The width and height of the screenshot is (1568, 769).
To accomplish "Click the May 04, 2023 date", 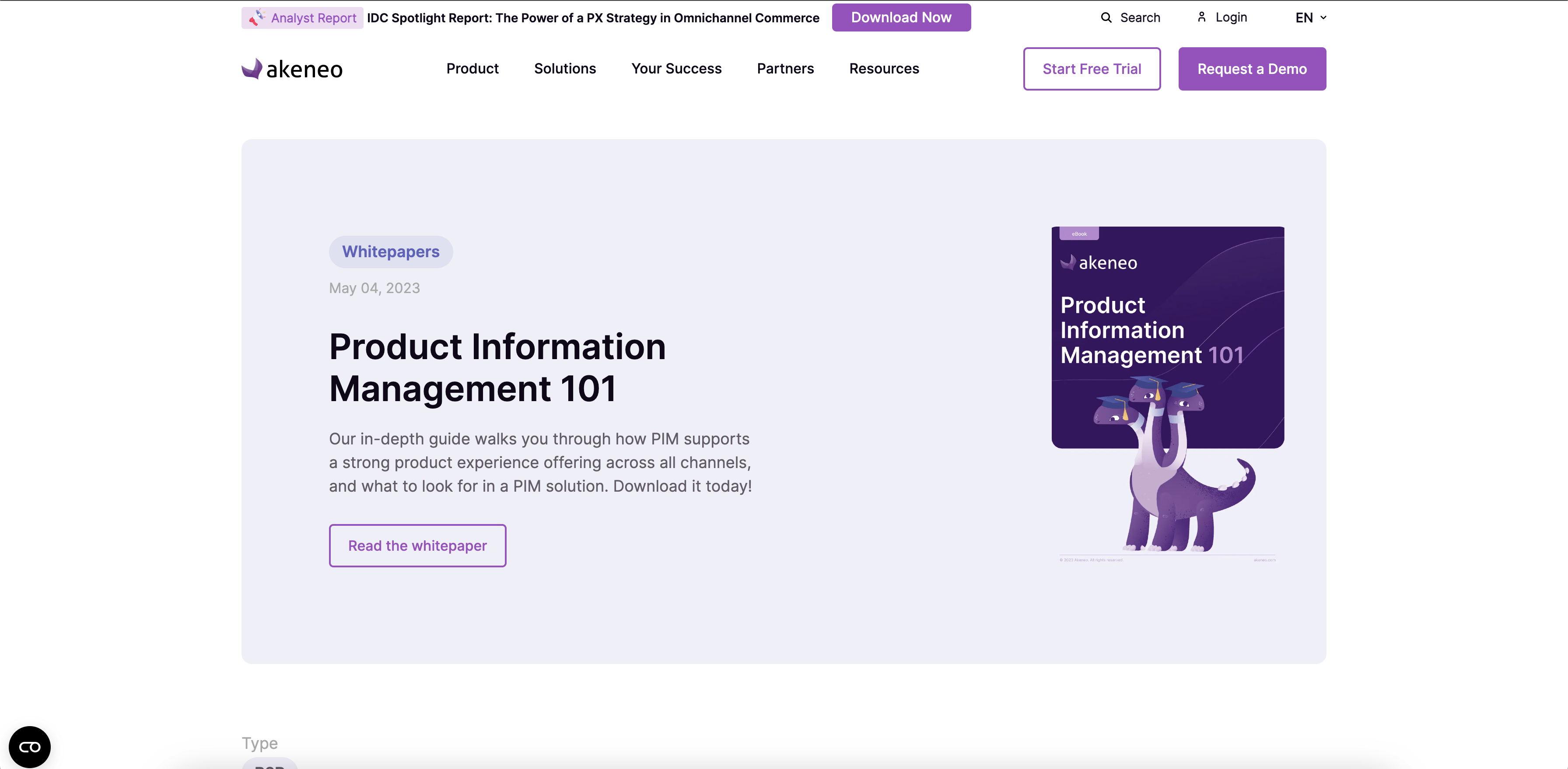I will point(374,288).
